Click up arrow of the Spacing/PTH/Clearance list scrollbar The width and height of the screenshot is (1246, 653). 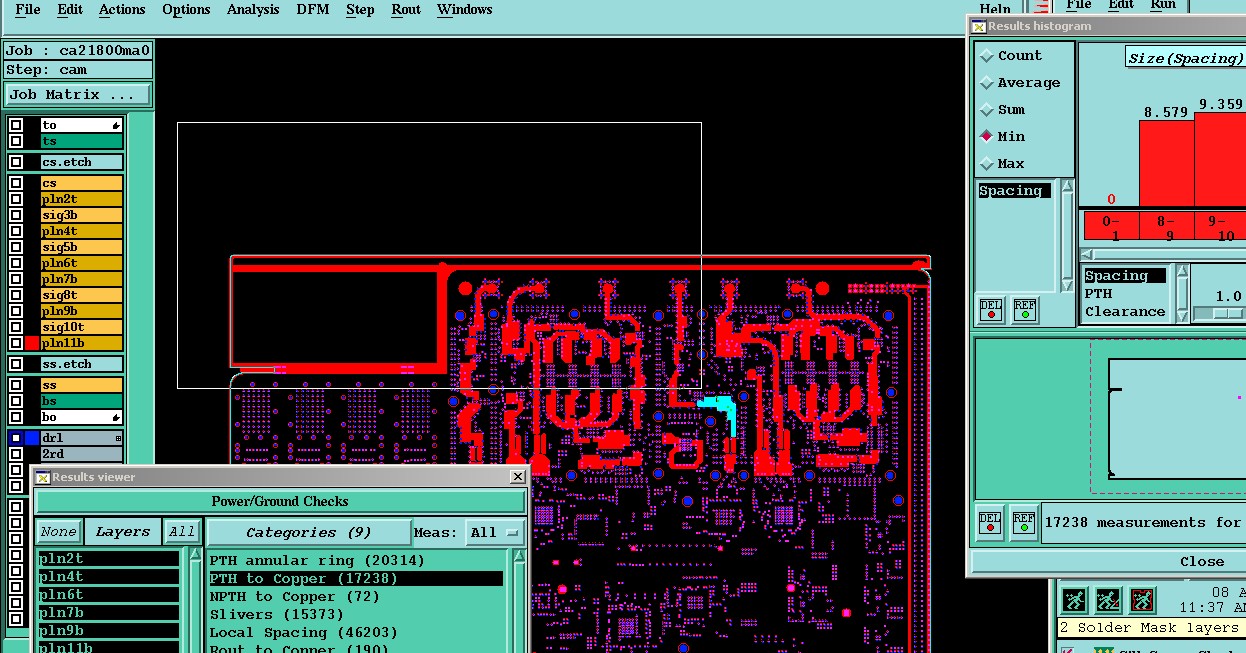click(1182, 271)
